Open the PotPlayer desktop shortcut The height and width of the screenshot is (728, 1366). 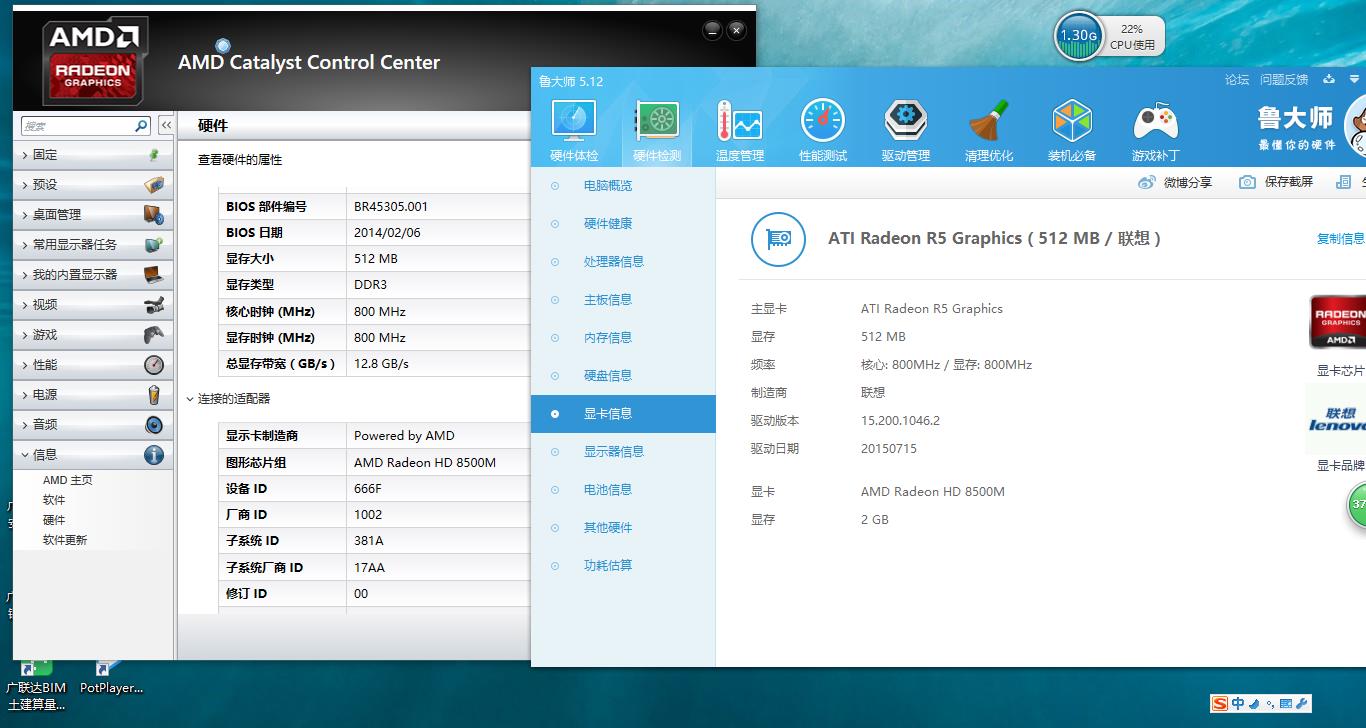(111, 677)
